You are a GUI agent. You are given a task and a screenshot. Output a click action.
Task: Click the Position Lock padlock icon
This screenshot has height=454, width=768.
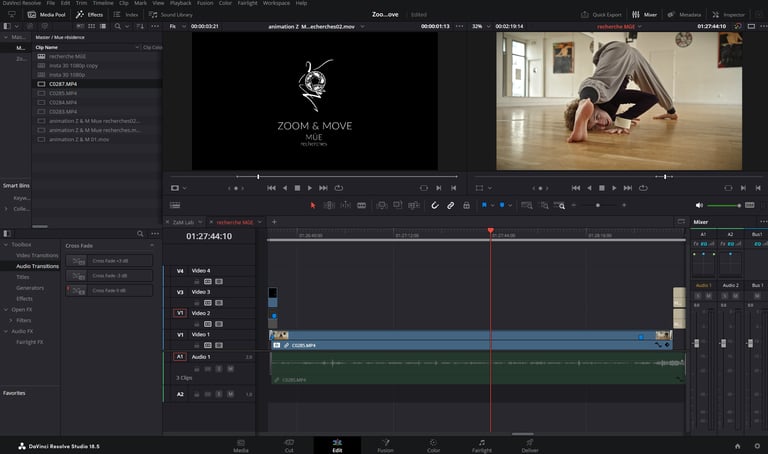[466, 205]
